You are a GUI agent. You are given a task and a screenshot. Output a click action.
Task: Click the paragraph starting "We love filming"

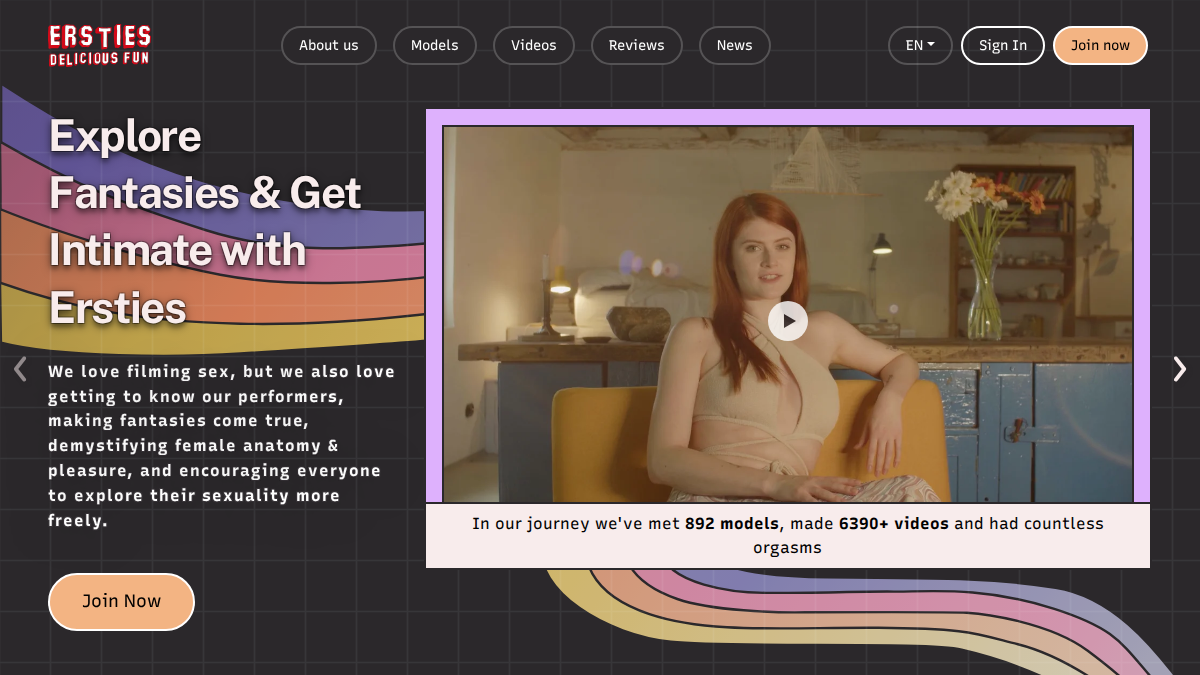coord(222,446)
